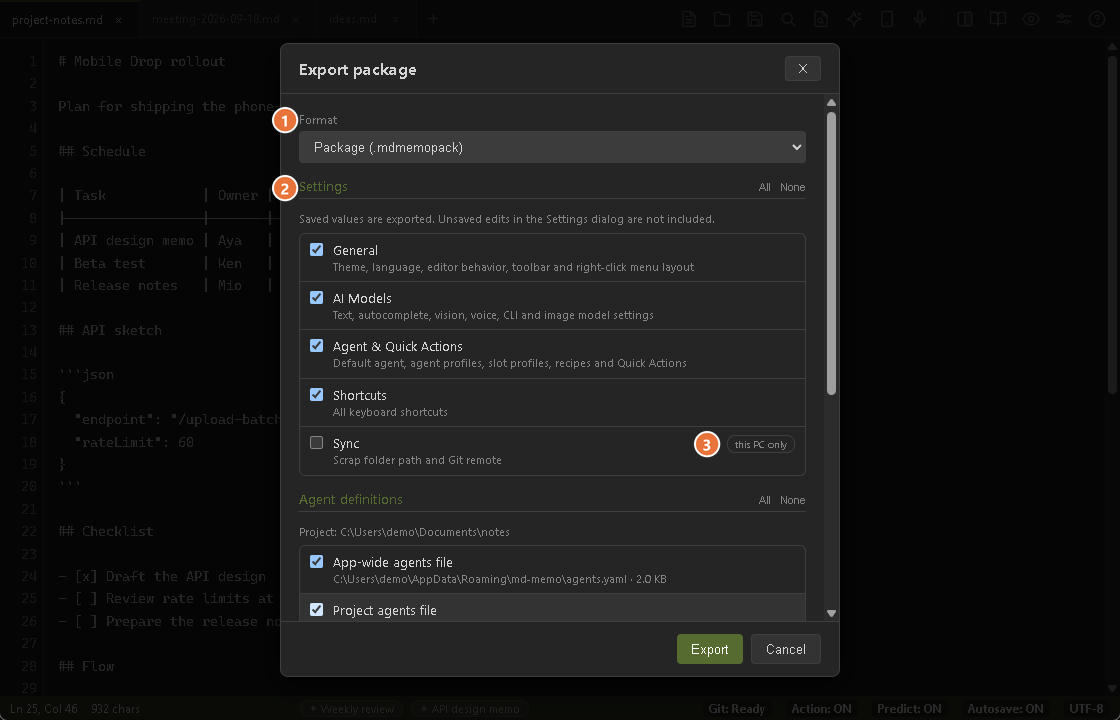The image size is (1120, 720).
Task: Click '# Mobile Drop rollout' heading in editor
Action: (141, 61)
